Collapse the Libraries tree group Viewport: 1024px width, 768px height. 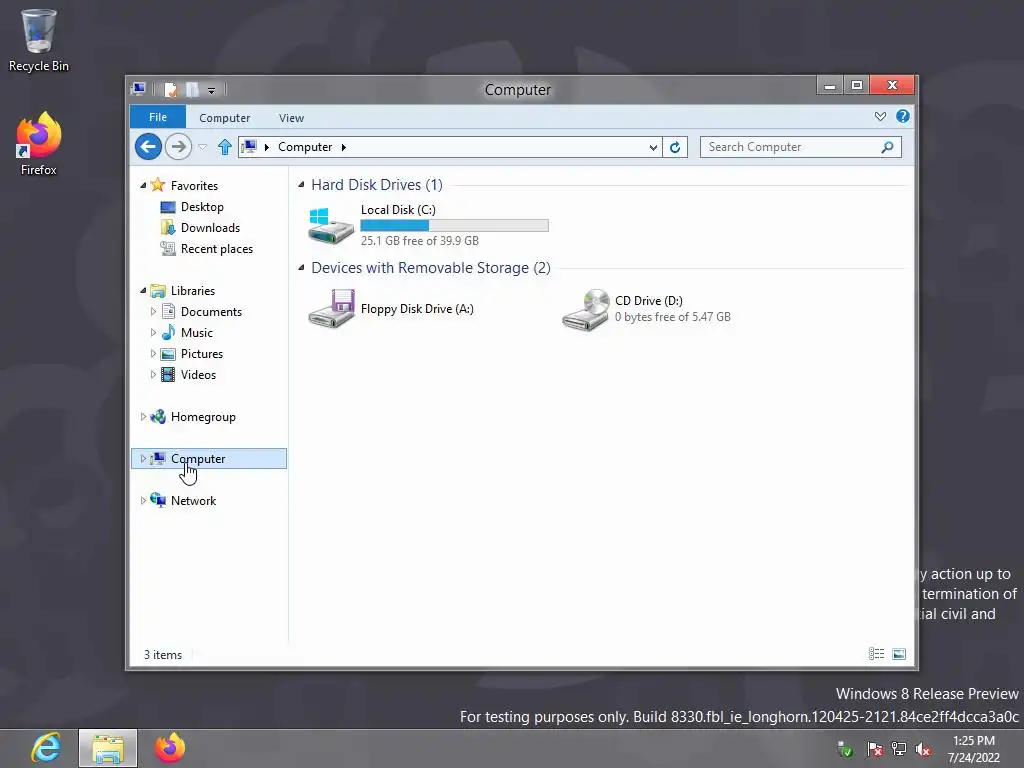coord(143,291)
